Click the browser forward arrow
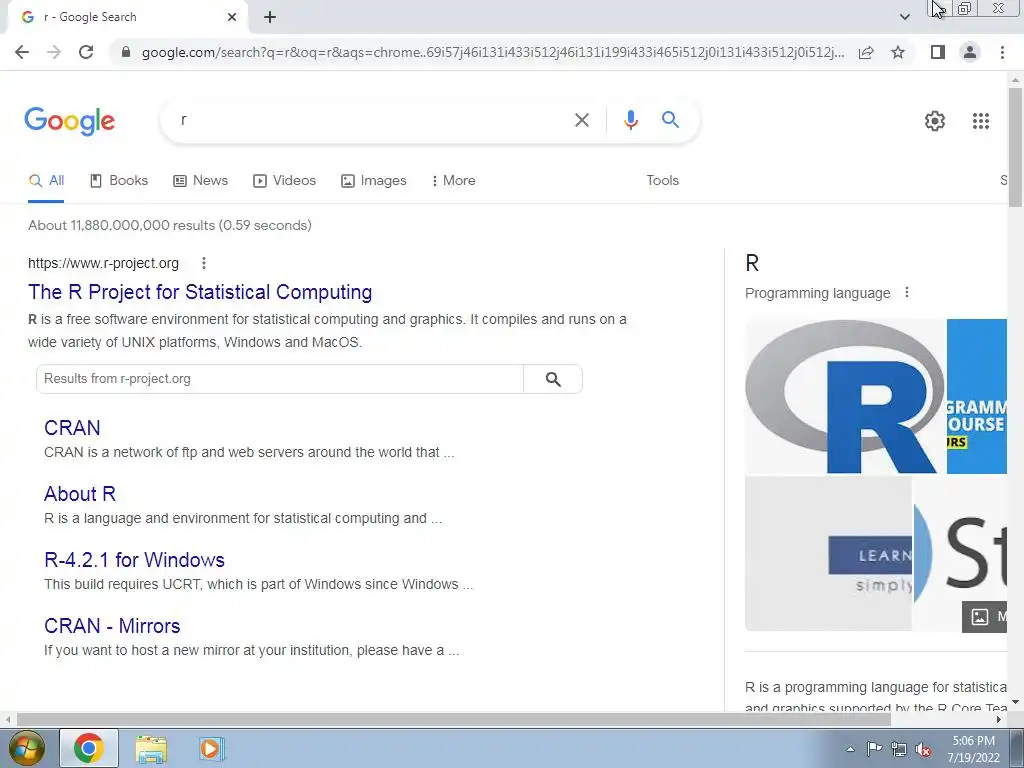 54,52
